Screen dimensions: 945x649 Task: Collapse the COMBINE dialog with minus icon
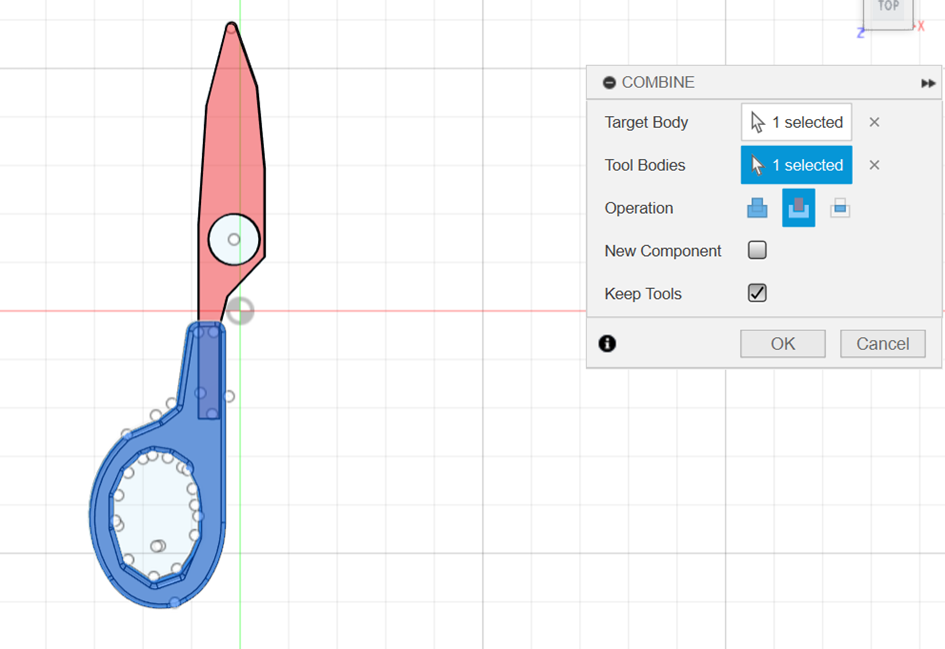609,83
